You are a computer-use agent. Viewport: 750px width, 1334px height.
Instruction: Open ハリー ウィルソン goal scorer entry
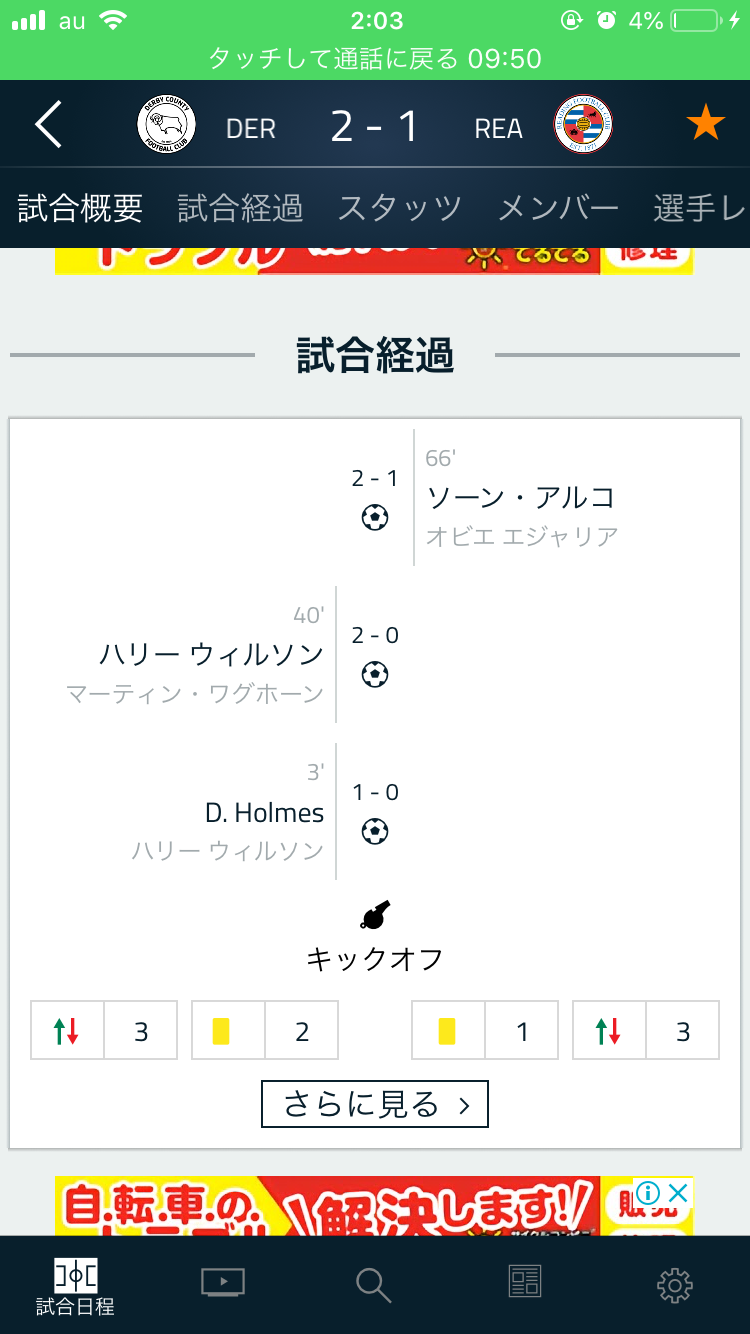point(211,654)
